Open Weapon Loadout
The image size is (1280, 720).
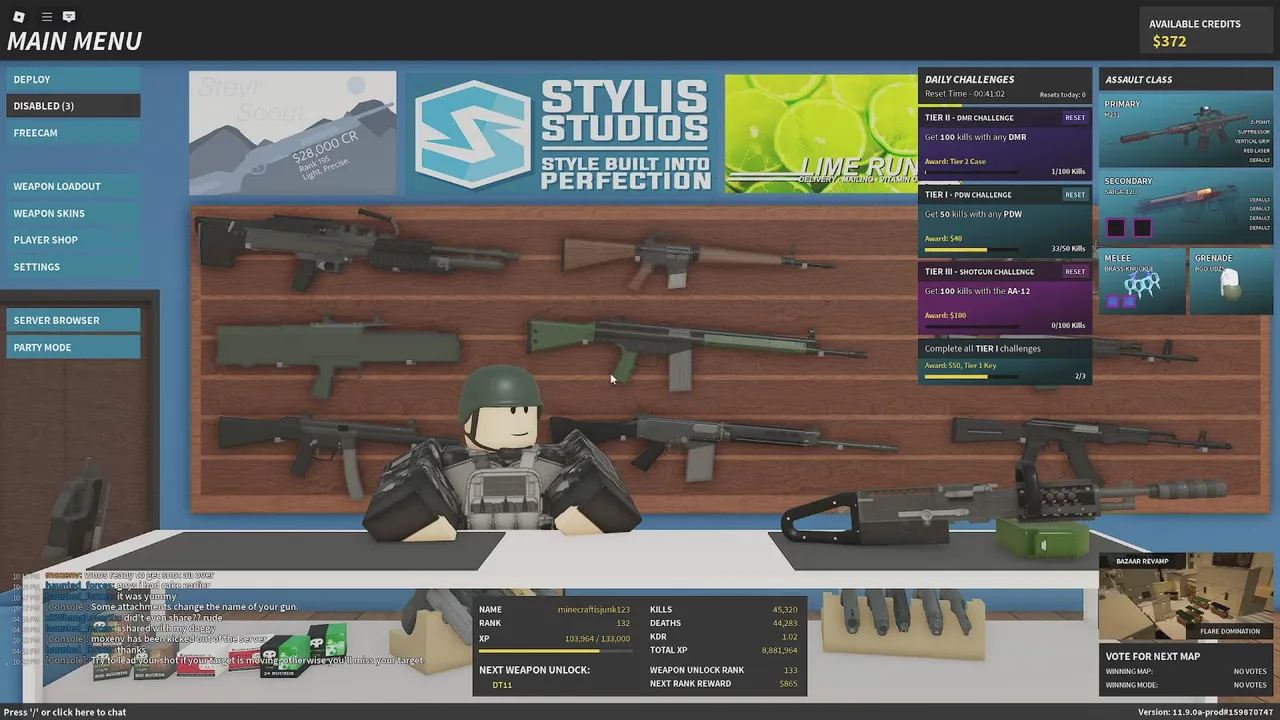tap(73, 186)
